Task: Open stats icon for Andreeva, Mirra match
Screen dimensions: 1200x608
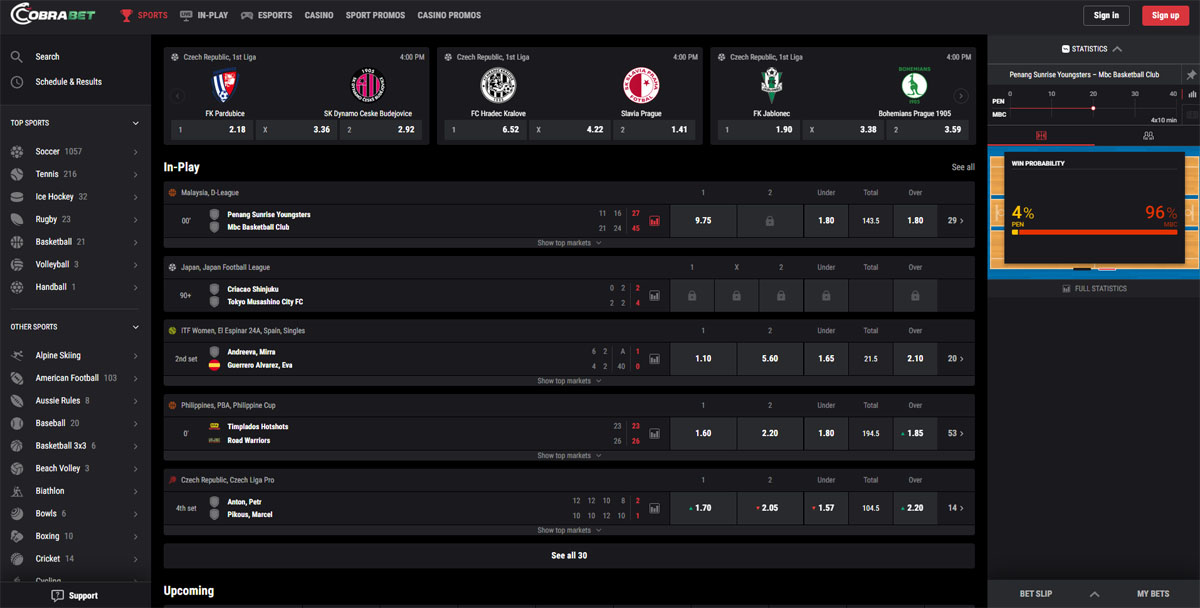Action: click(655, 359)
